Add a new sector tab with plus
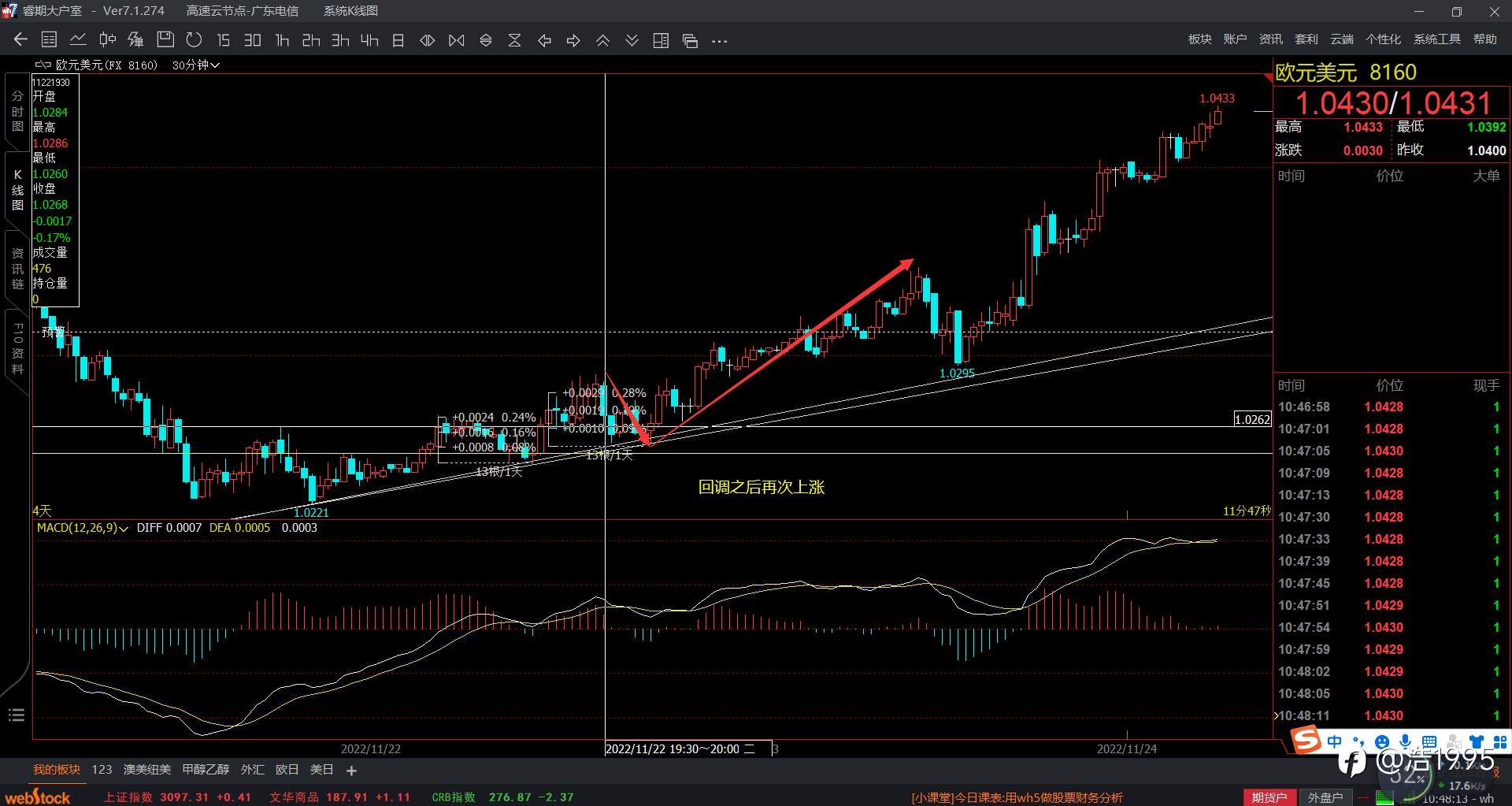The width and height of the screenshot is (1512, 806). (351, 771)
